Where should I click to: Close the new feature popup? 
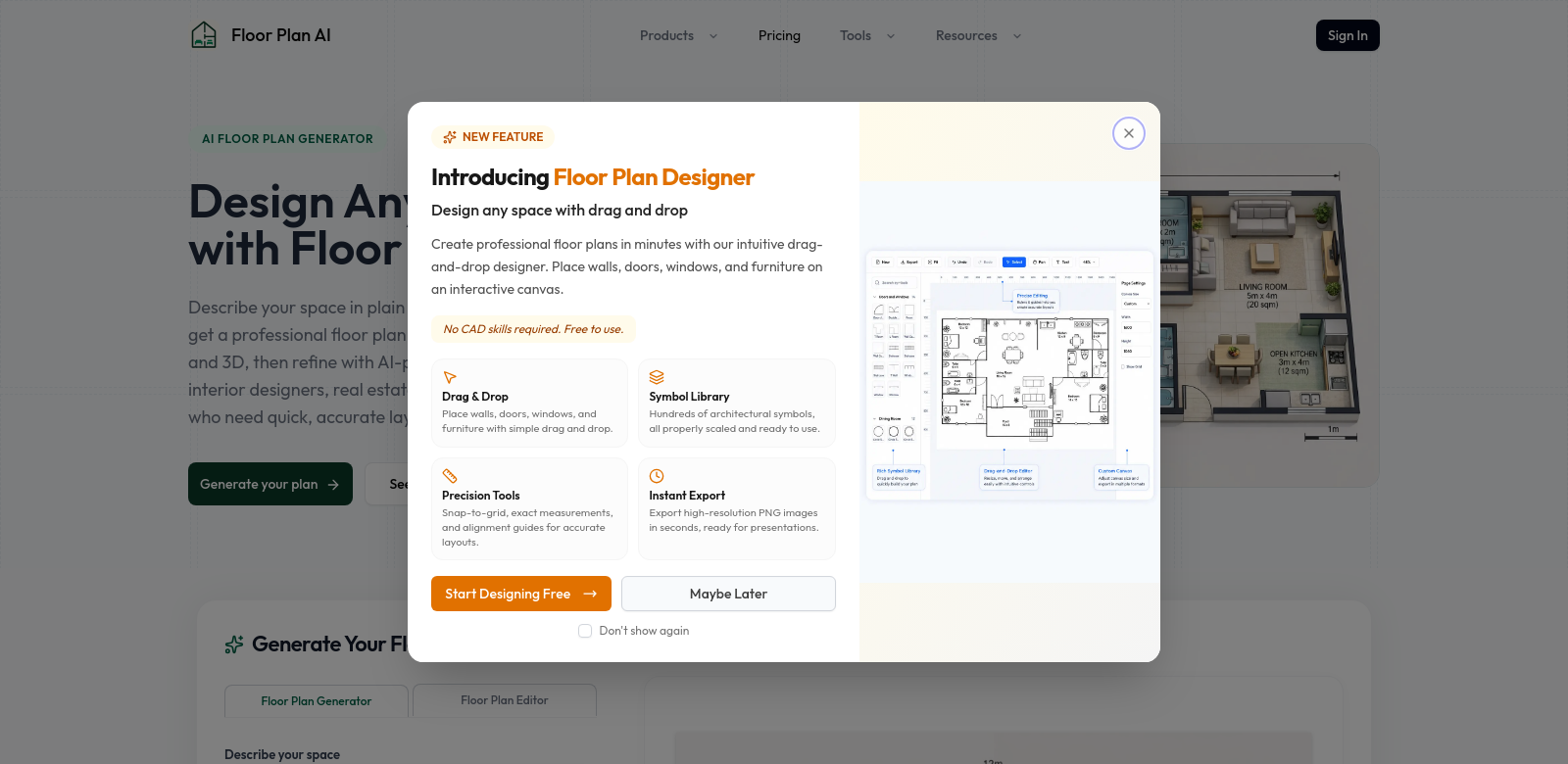[x=1129, y=133]
